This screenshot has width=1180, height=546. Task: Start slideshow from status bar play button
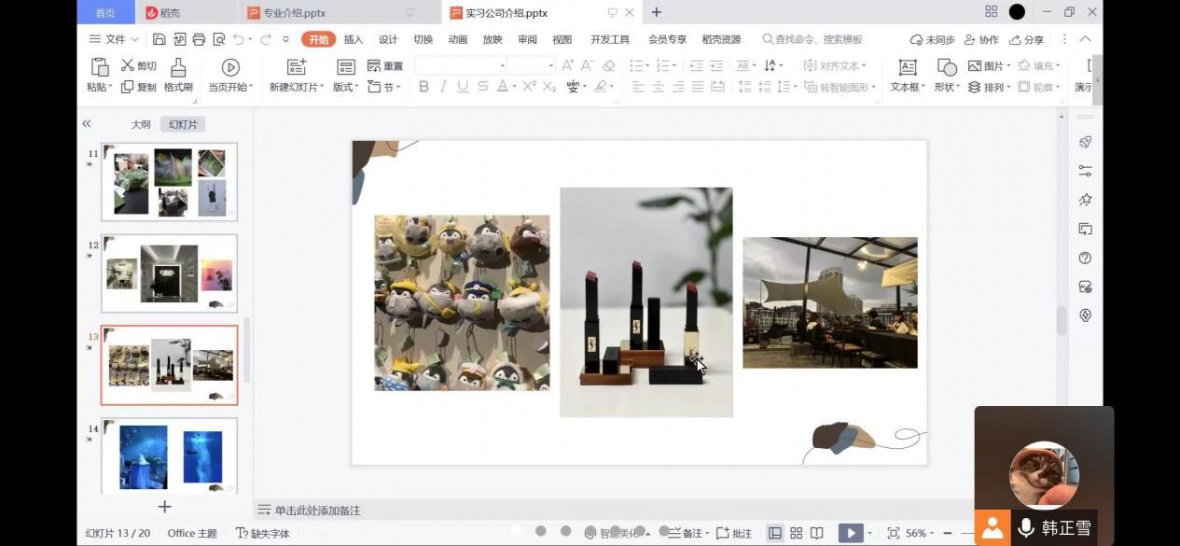[849, 533]
